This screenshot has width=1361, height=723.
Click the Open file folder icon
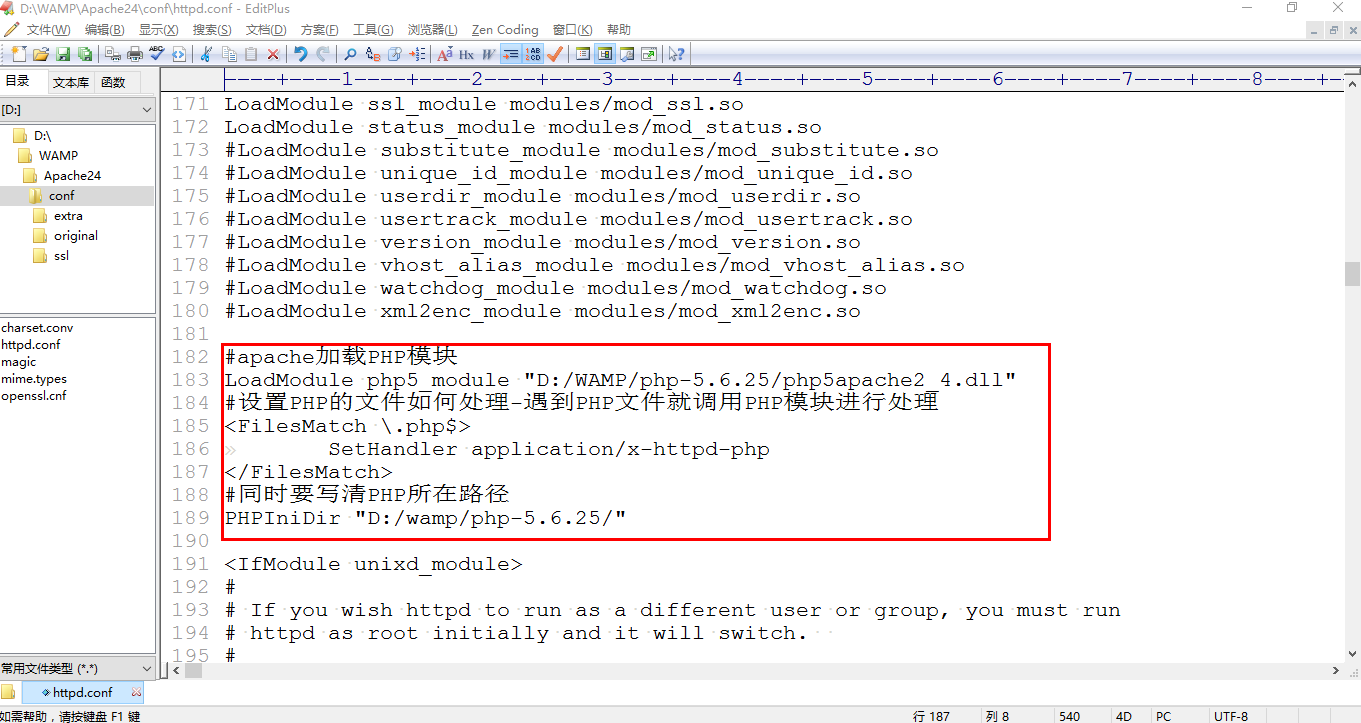[41, 54]
